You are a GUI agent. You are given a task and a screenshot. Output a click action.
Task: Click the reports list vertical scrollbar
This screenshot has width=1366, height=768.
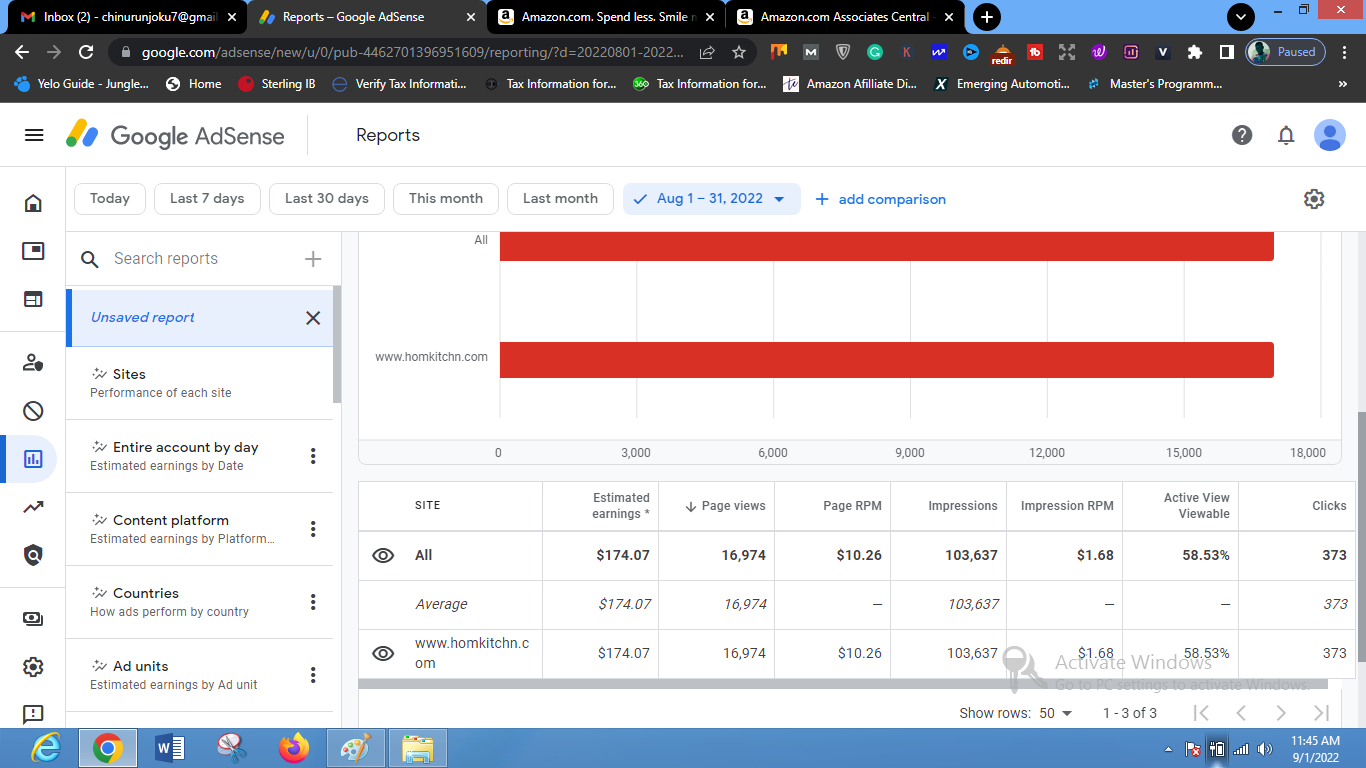pos(337,344)
